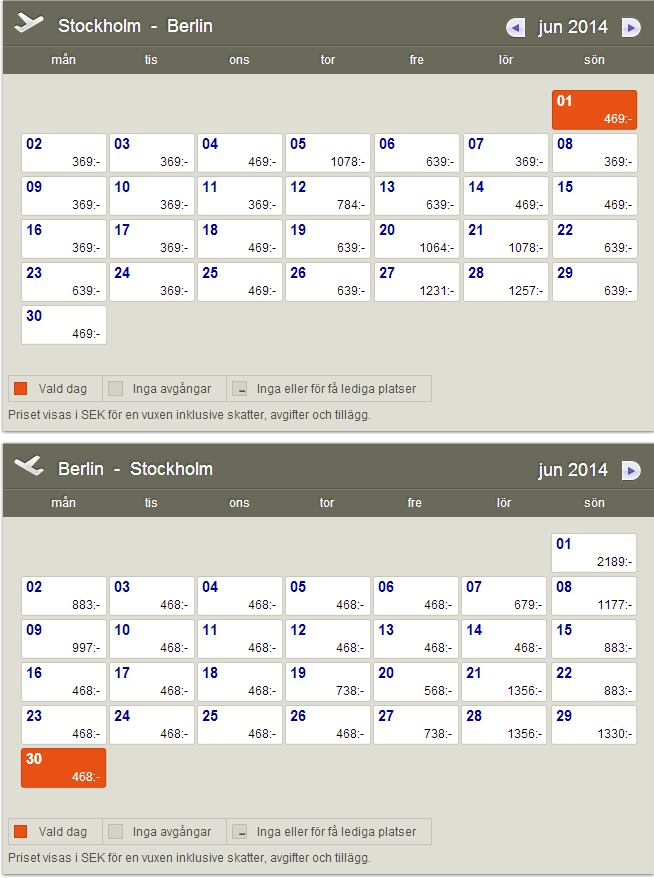654x878 pixels.
Task: Pick June 27 outbound priced 1231:-
Action: (x=416, y=282)
